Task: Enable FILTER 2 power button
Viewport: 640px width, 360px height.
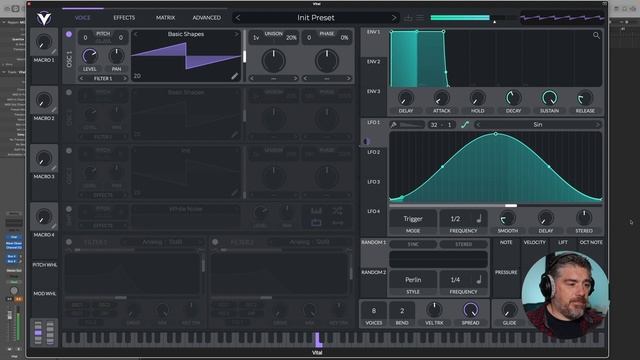Action: pyautogui.click(x=215, y=242)
